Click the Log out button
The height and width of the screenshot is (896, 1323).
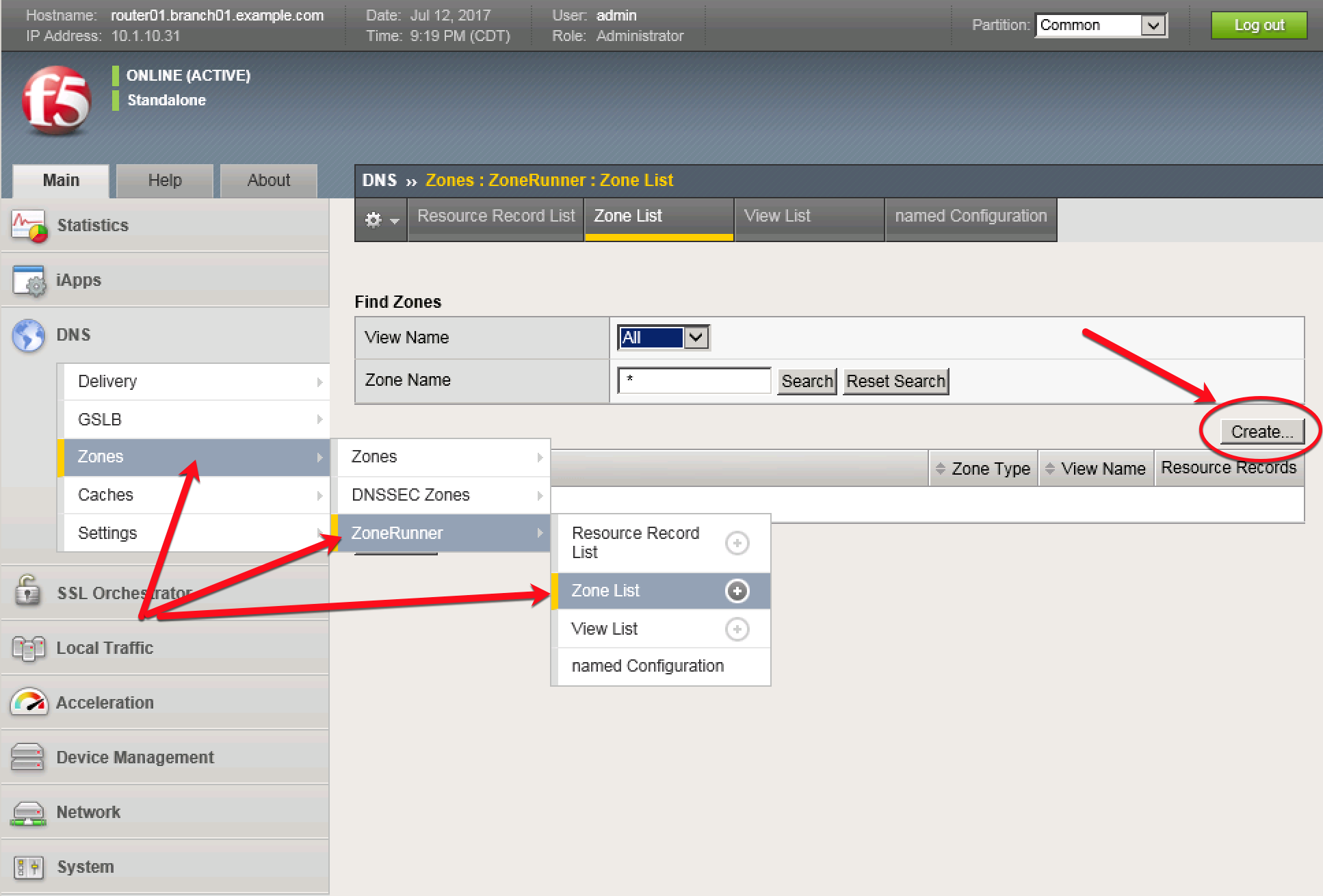[1259, 25]
